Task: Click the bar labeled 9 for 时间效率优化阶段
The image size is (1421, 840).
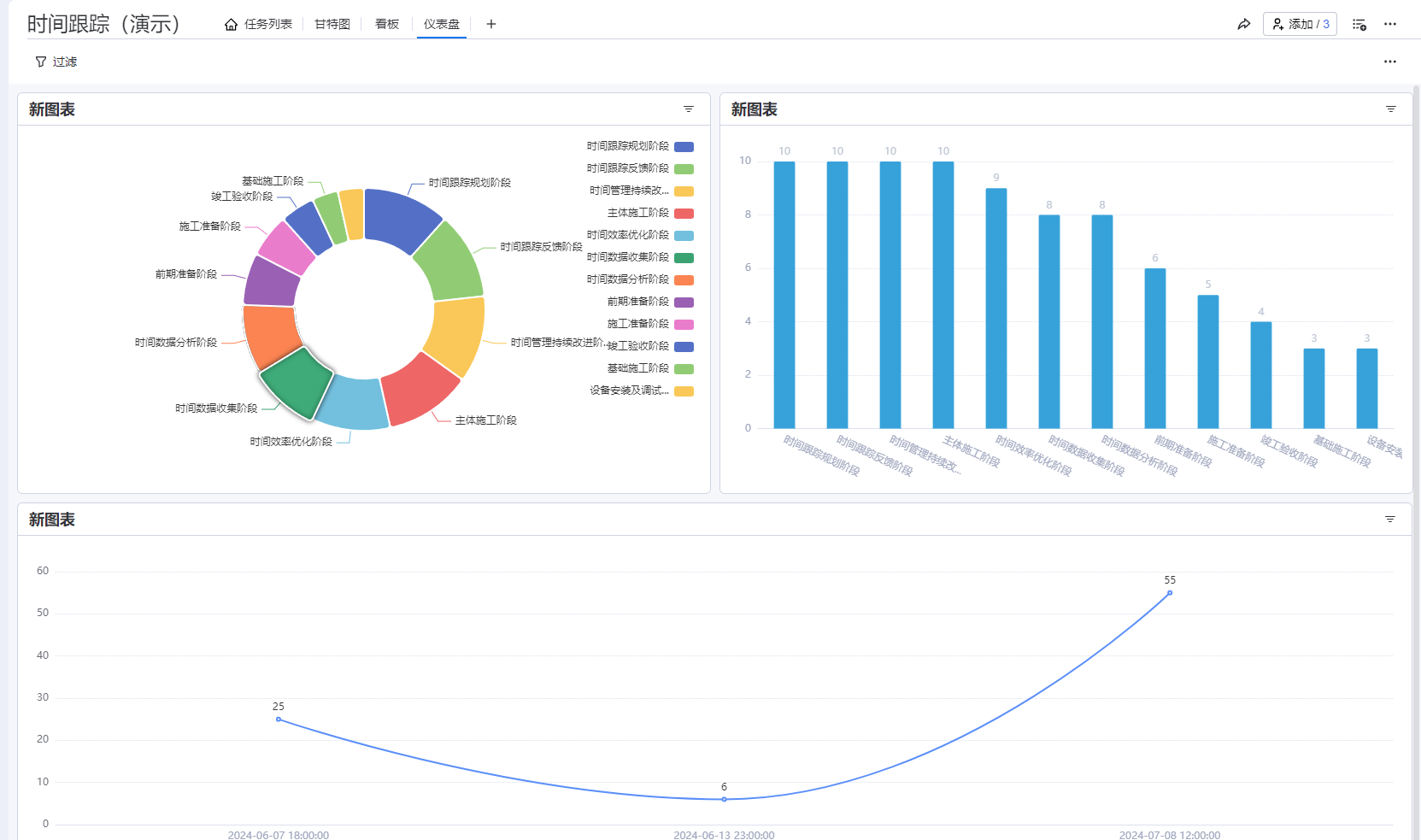Action: point(996,308)
